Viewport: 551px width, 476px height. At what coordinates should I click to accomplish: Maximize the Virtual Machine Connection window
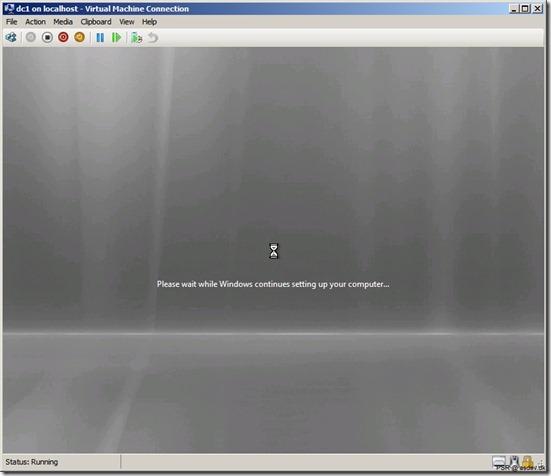tap(525, 9)
